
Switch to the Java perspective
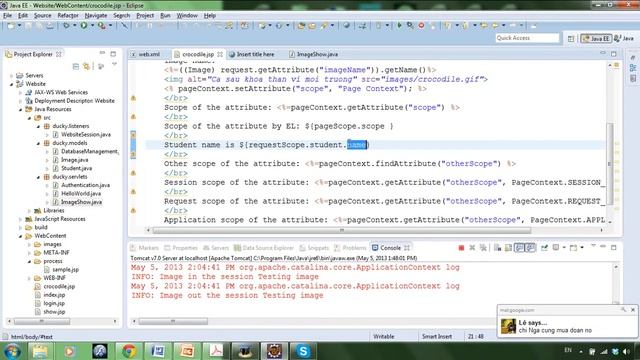pyautogui.click(x=624, y=38)
